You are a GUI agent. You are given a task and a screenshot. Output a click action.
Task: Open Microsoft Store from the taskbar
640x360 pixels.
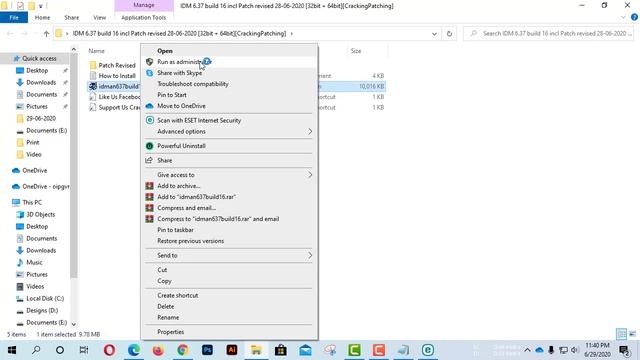281,350
